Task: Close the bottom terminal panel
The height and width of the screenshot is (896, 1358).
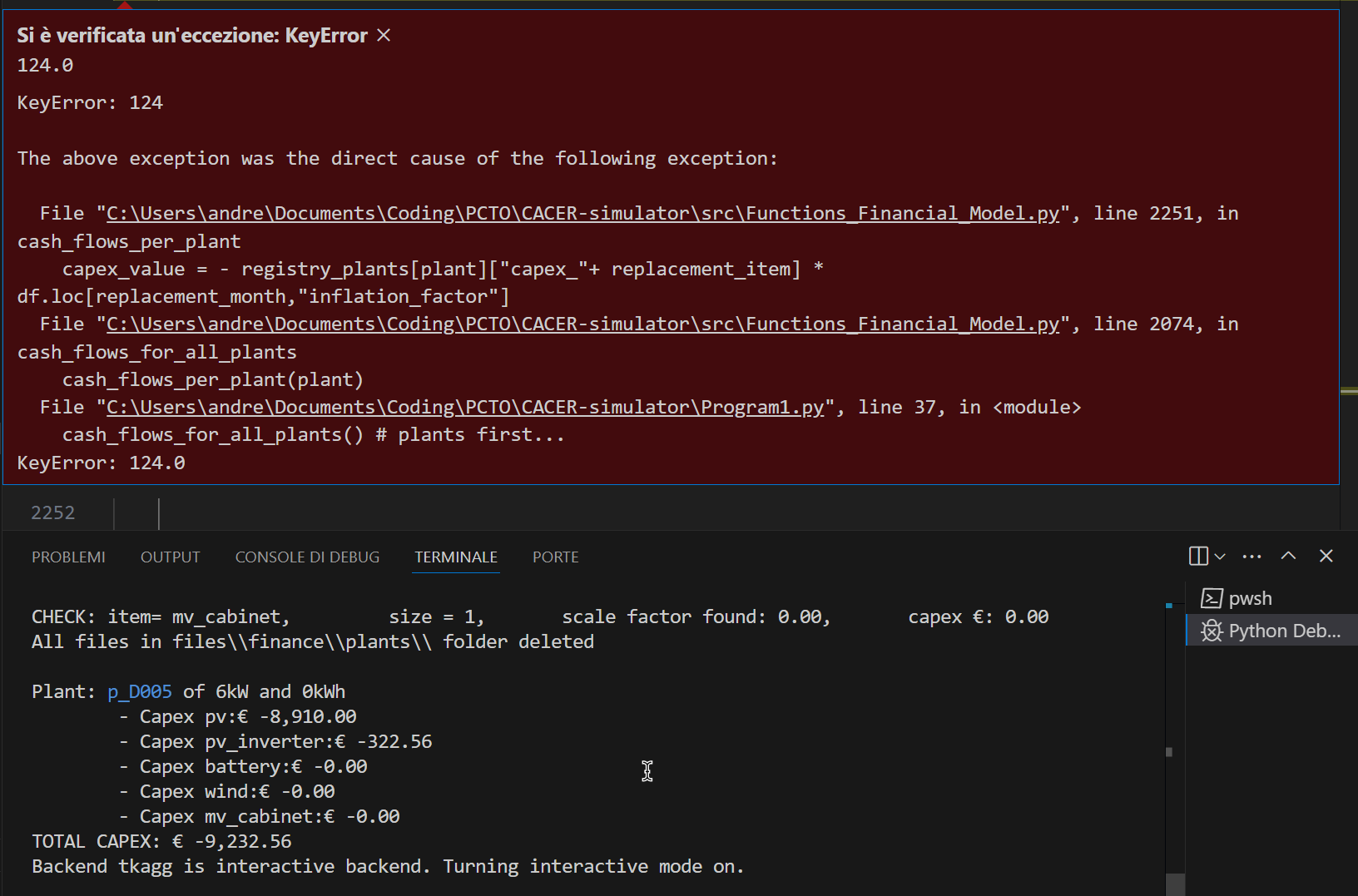Action: (x=1326, y=556)
